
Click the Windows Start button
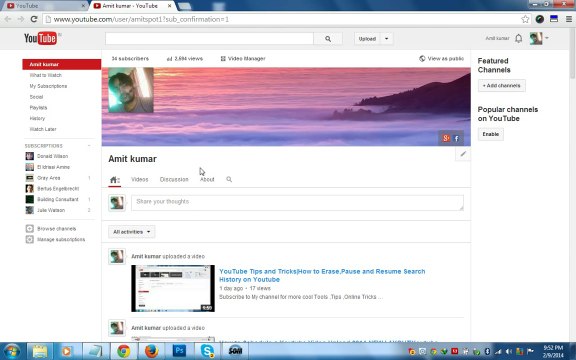click(12, 352)
